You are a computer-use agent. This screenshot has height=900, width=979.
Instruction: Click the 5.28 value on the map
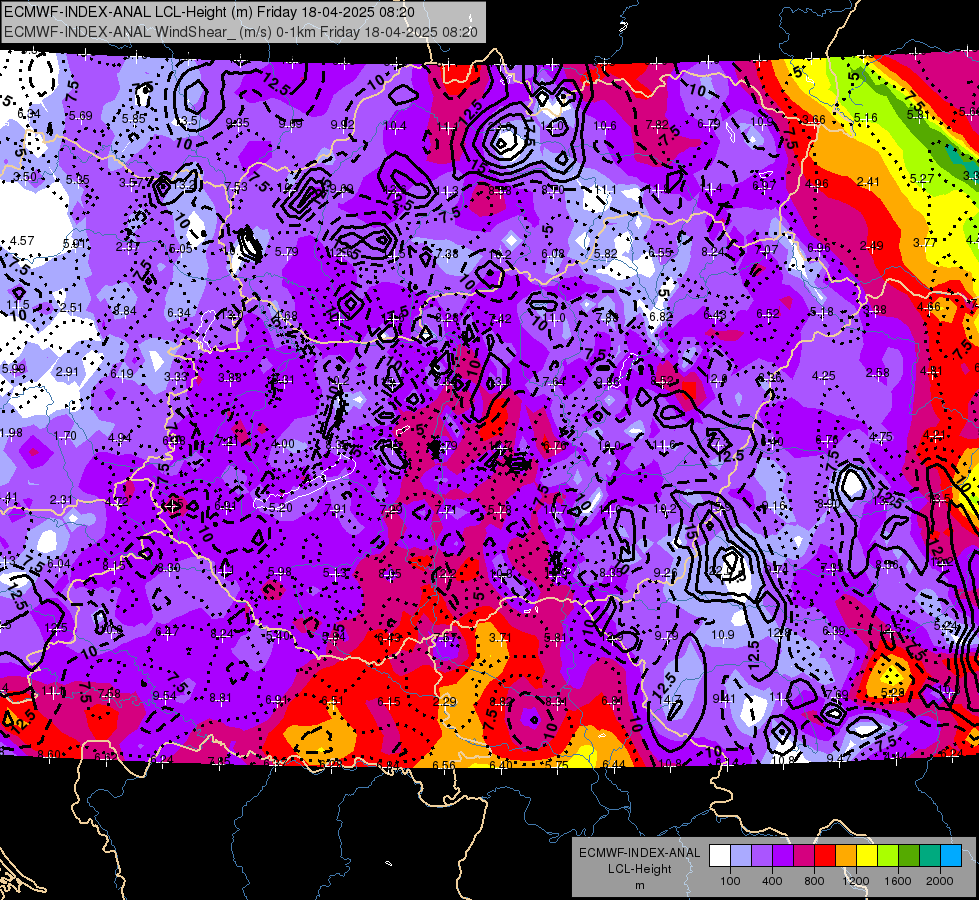893,693
